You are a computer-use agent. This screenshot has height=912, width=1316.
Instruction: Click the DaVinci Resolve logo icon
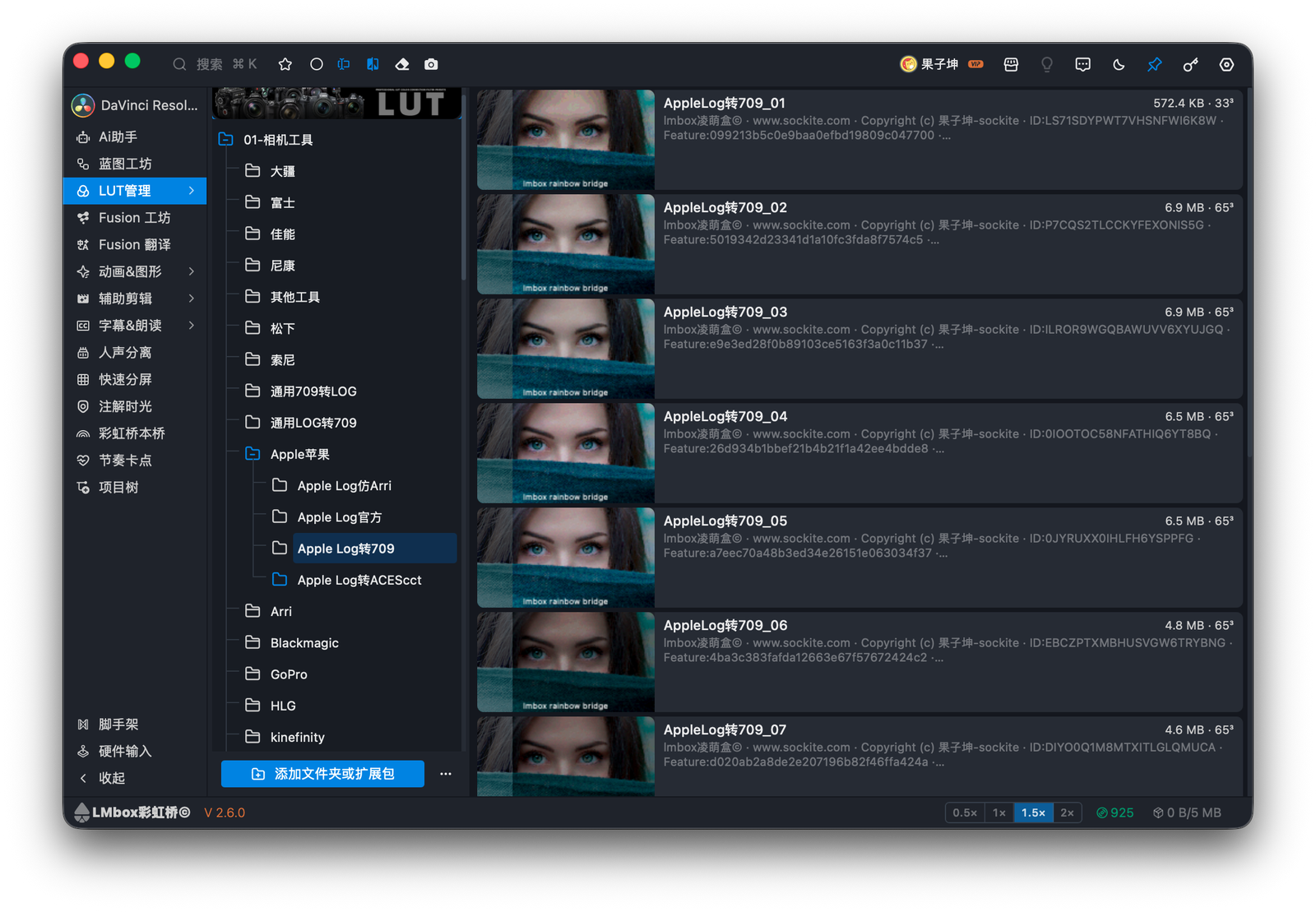coord(83,105)
